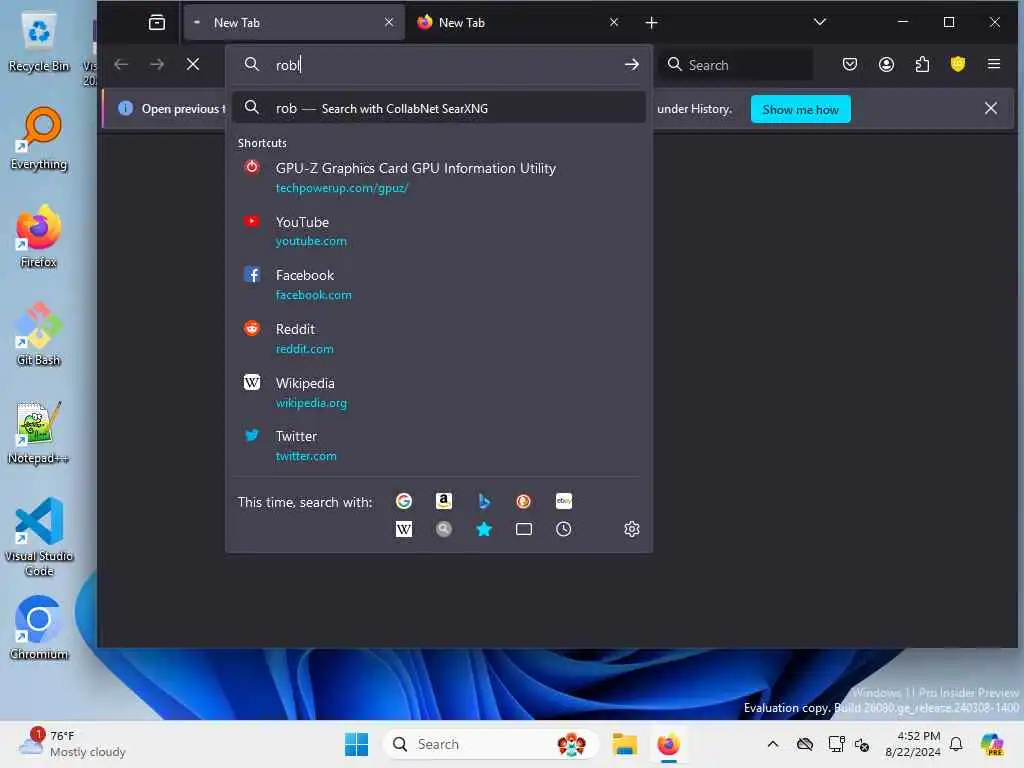Open the Firefox account icon

886,64
